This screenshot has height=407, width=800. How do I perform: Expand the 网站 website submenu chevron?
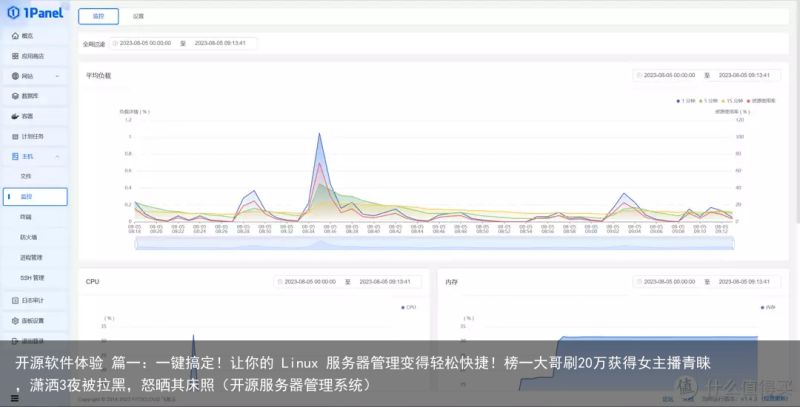[57, 76]
